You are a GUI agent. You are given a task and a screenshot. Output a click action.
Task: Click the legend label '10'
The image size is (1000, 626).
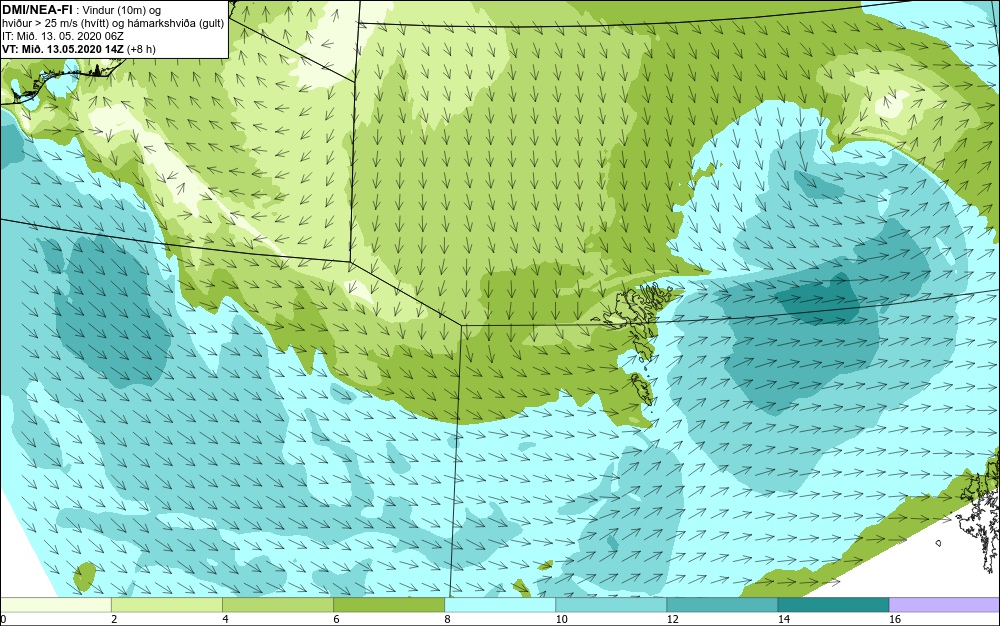tap(561, 619)
